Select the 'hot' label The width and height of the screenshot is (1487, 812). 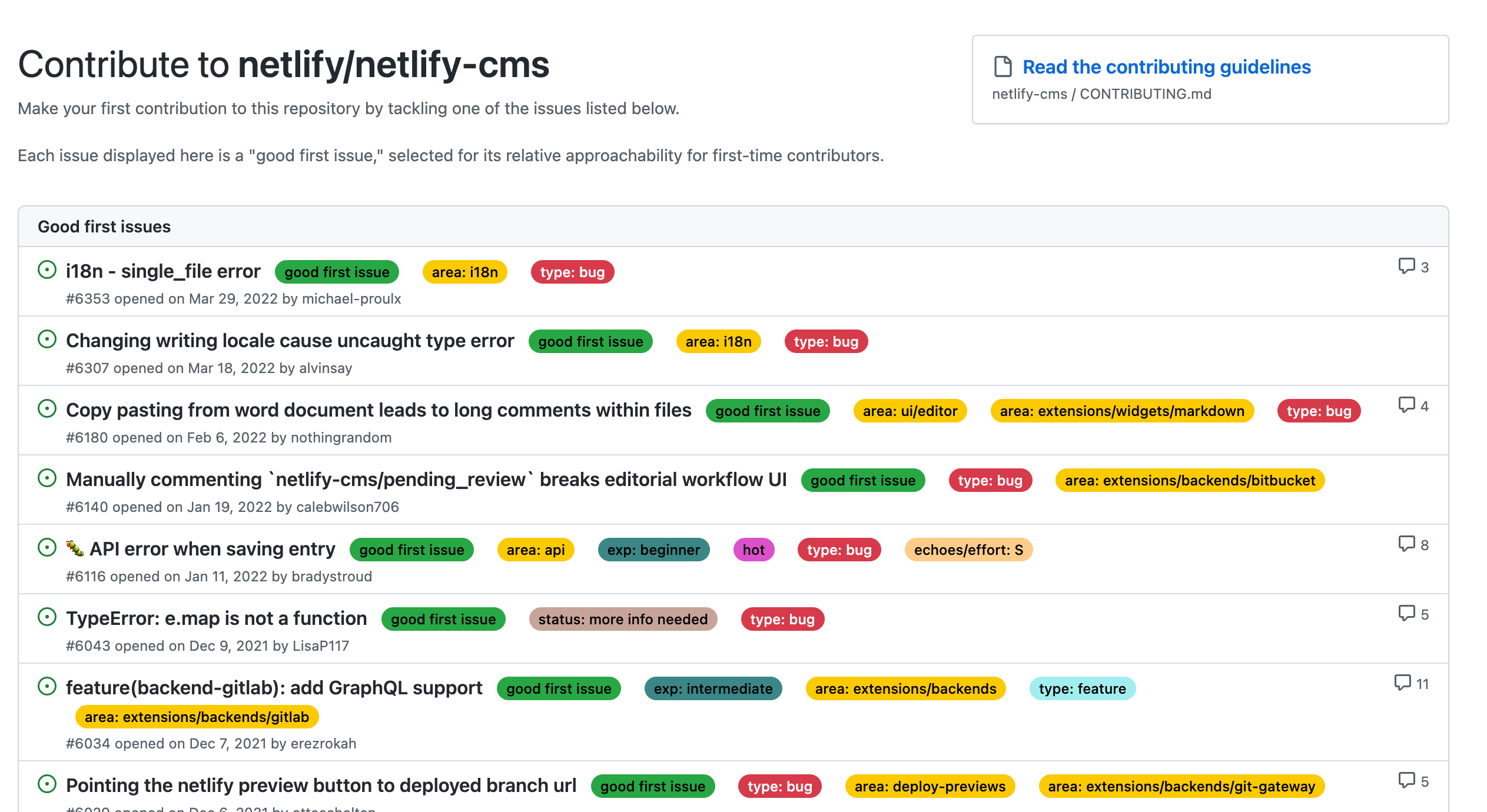754,550
